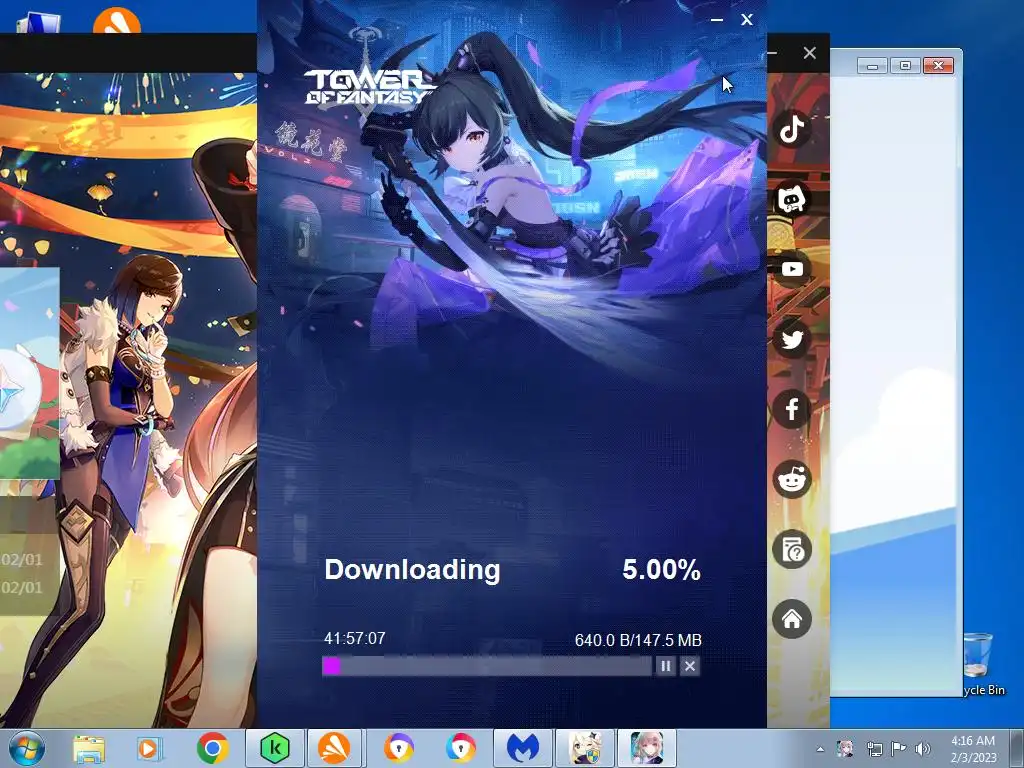The height and width of the screenshot is (768, 1024).
Task: Click the magenta download progress bar
Action: coord(487,666)
